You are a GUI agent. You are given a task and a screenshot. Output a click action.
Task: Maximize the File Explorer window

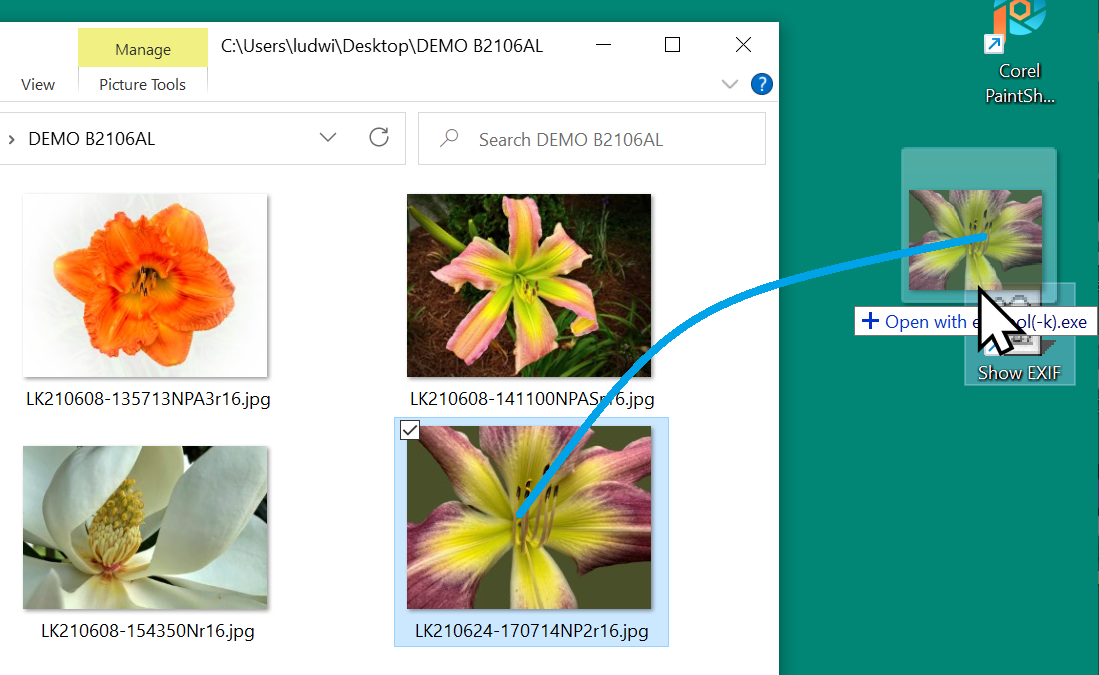pyautogui.click(x=672, y=45)
